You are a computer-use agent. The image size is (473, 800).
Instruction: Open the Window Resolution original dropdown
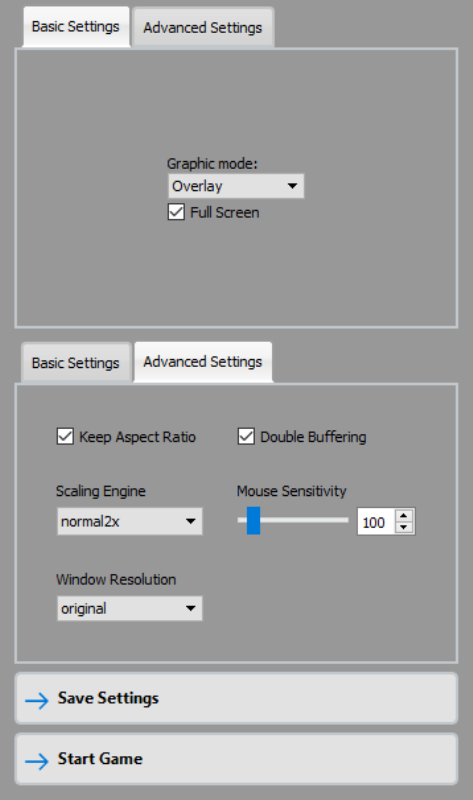pyautogui.click(x=130, y=608)
